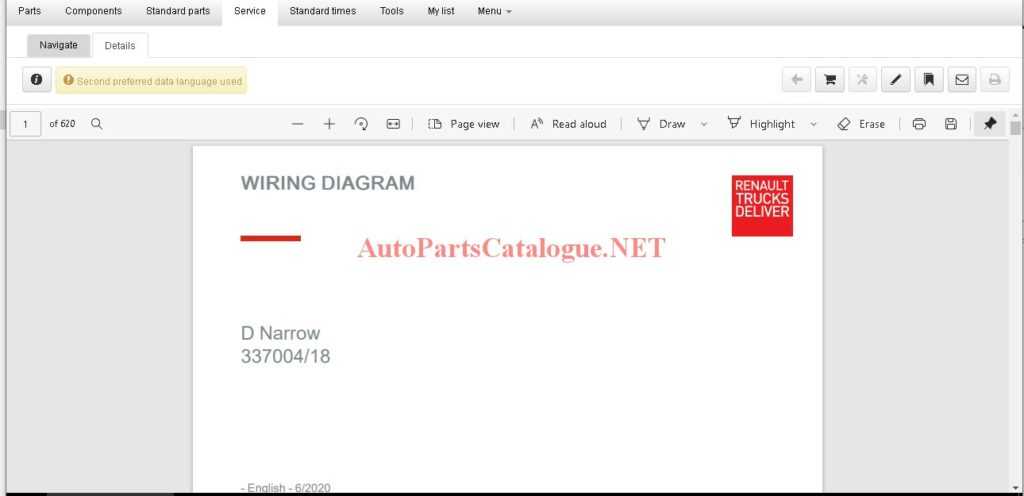Click the scrollbar down arrow

point(1015,488)
